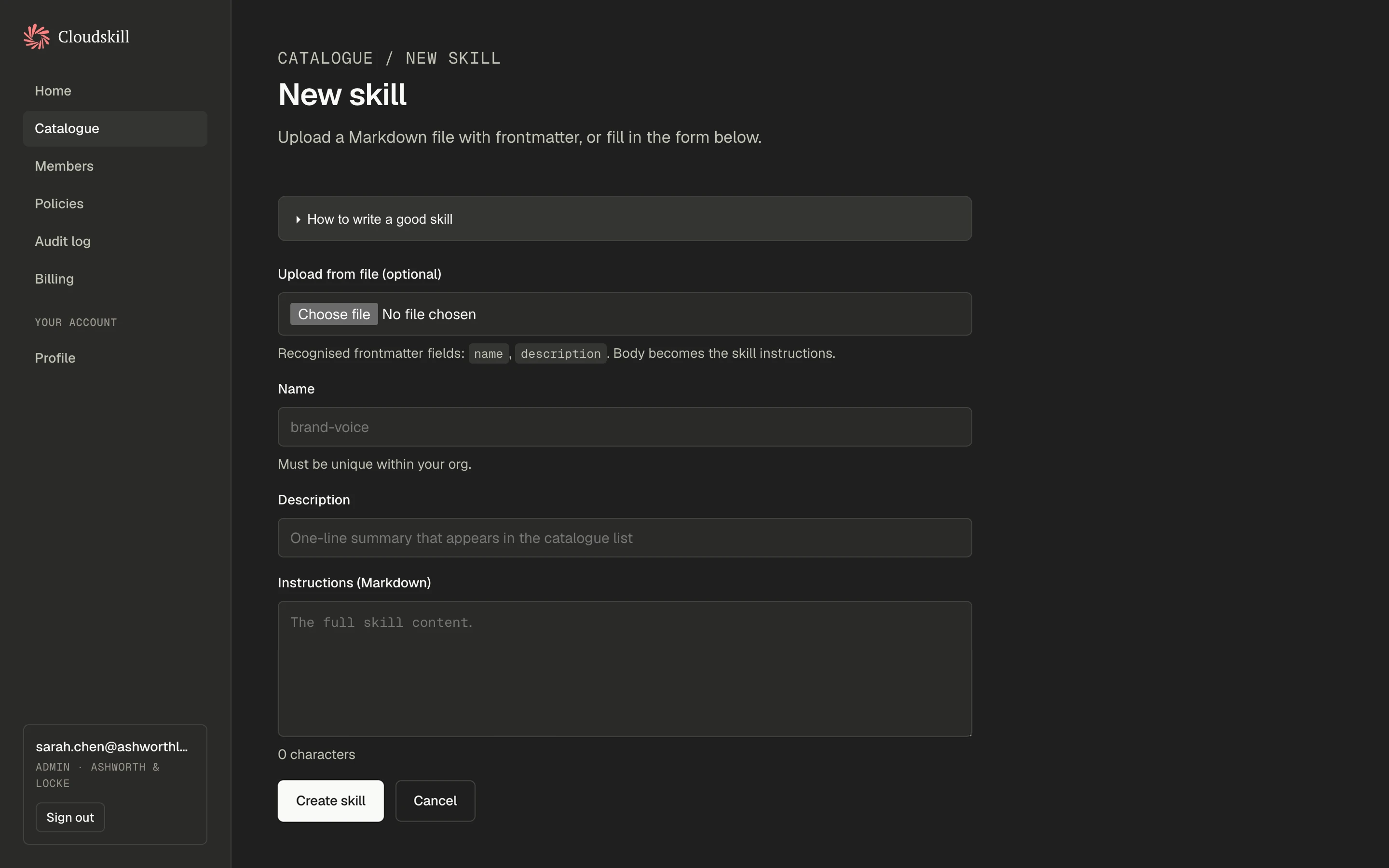Sign out of the account
This screenshot has width=1389, height=868.
(70, 817)
